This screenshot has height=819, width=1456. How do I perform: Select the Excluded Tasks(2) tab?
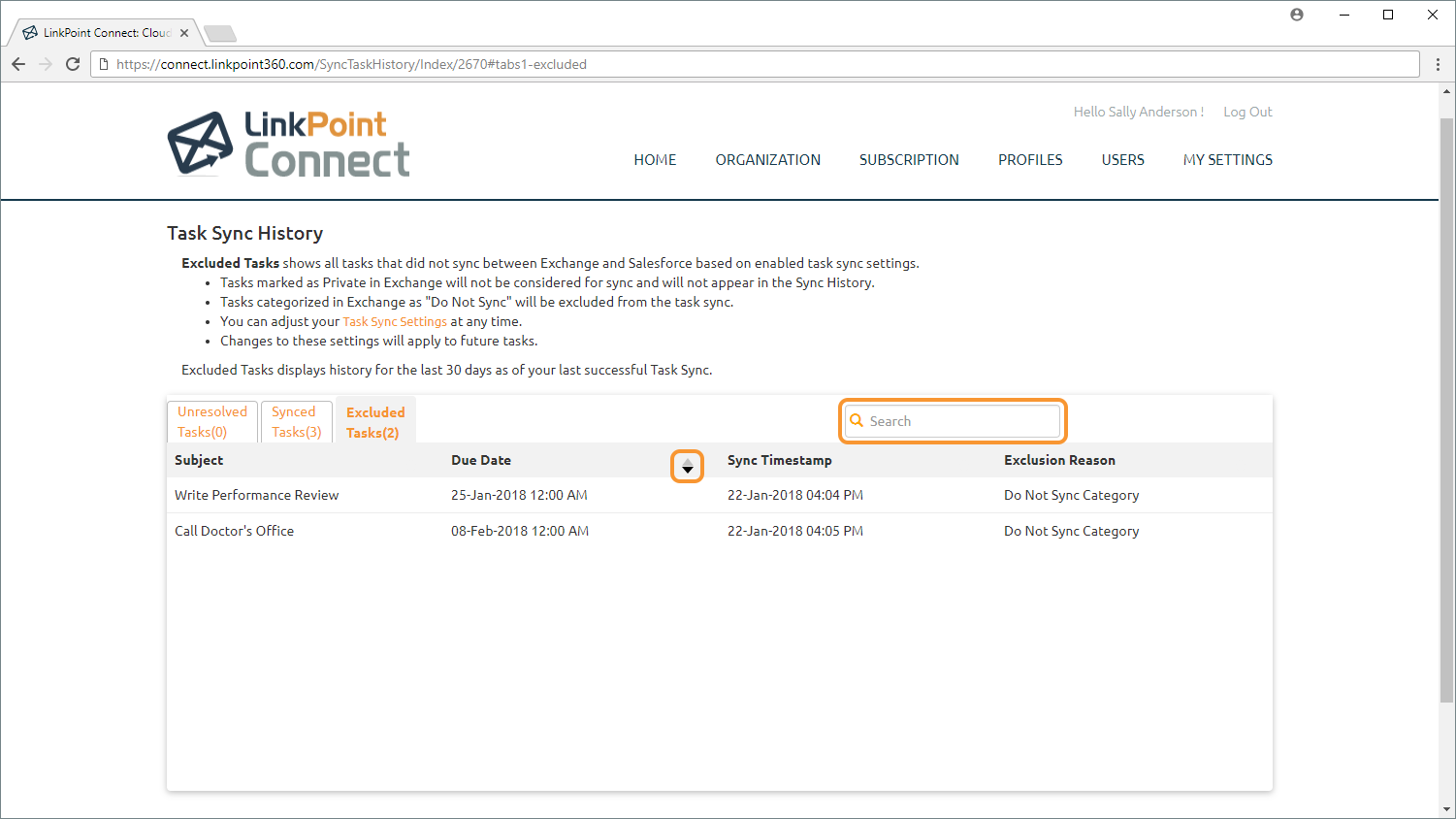[376, 422]
